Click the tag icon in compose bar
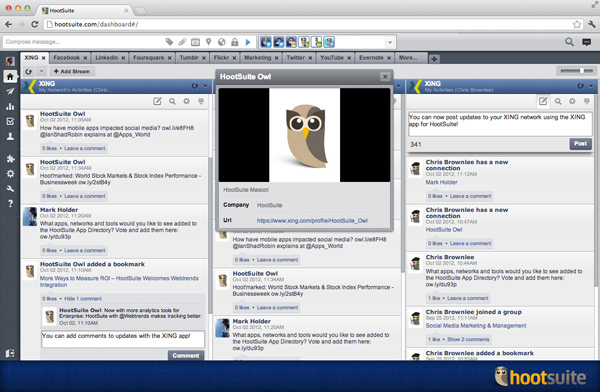The height and width of the screenshot is (392, 600). (x=169, y=42)
